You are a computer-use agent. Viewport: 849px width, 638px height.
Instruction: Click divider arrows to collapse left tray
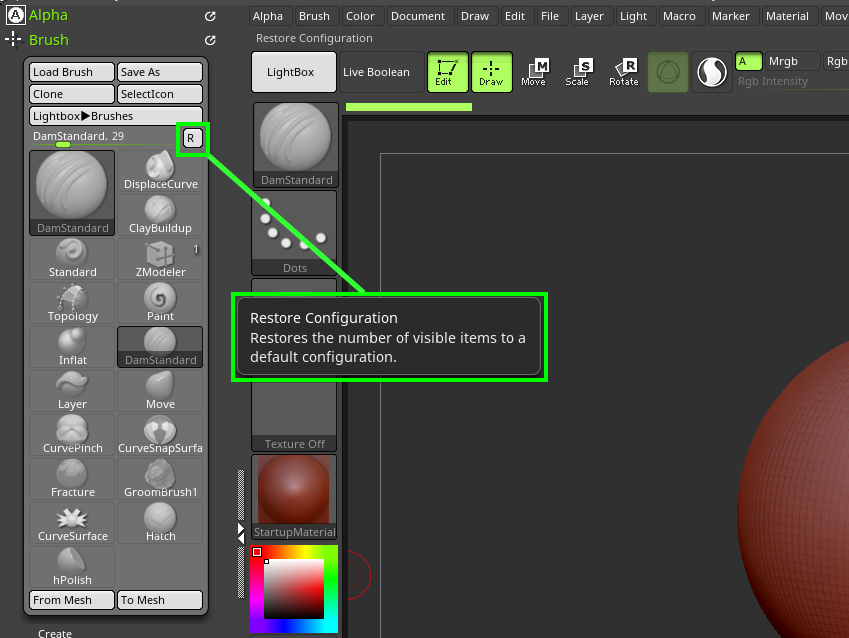pyautogui.click(x=241, y=533)
